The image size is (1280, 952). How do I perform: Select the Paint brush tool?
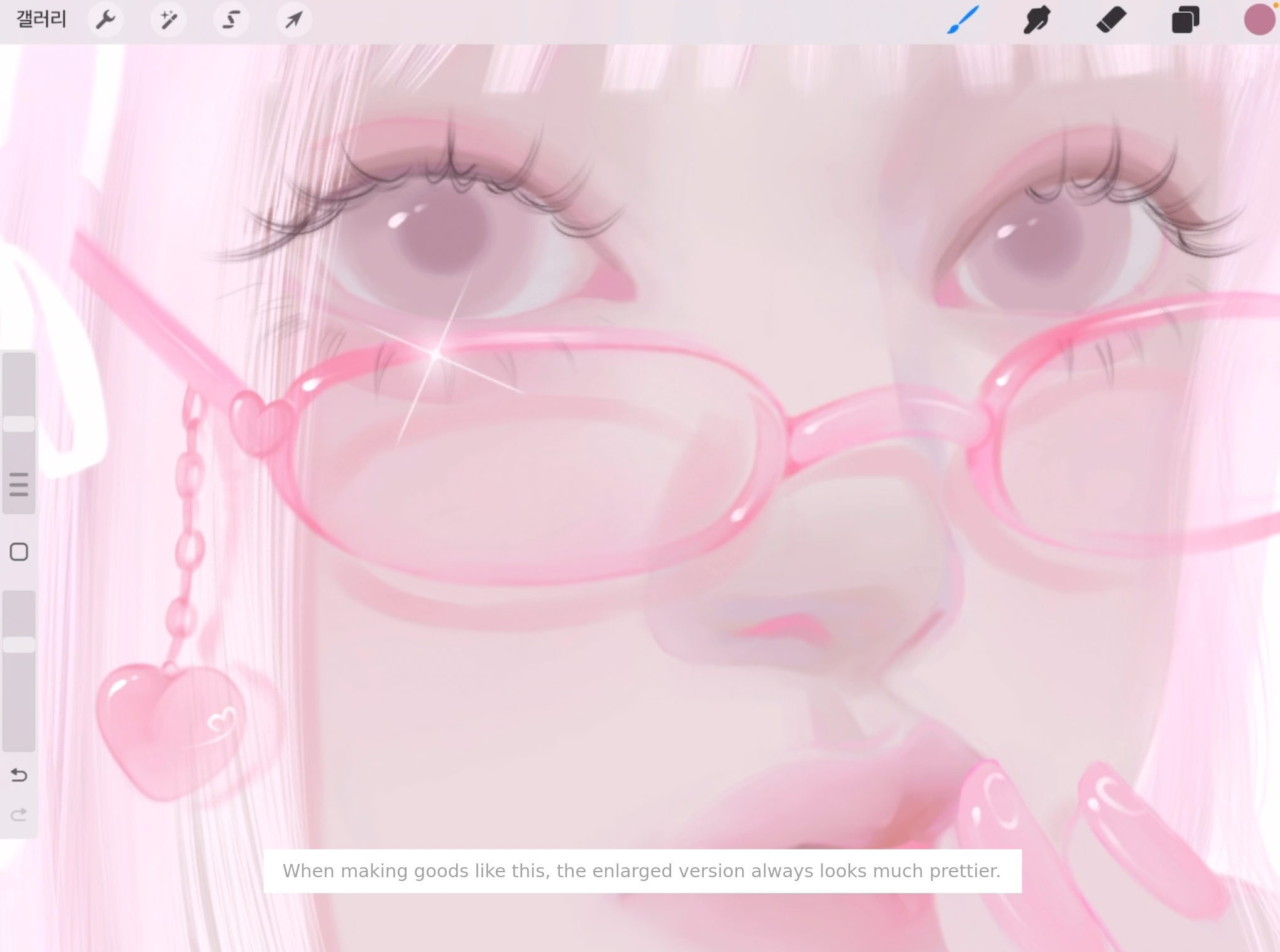[x=963, y=19]
